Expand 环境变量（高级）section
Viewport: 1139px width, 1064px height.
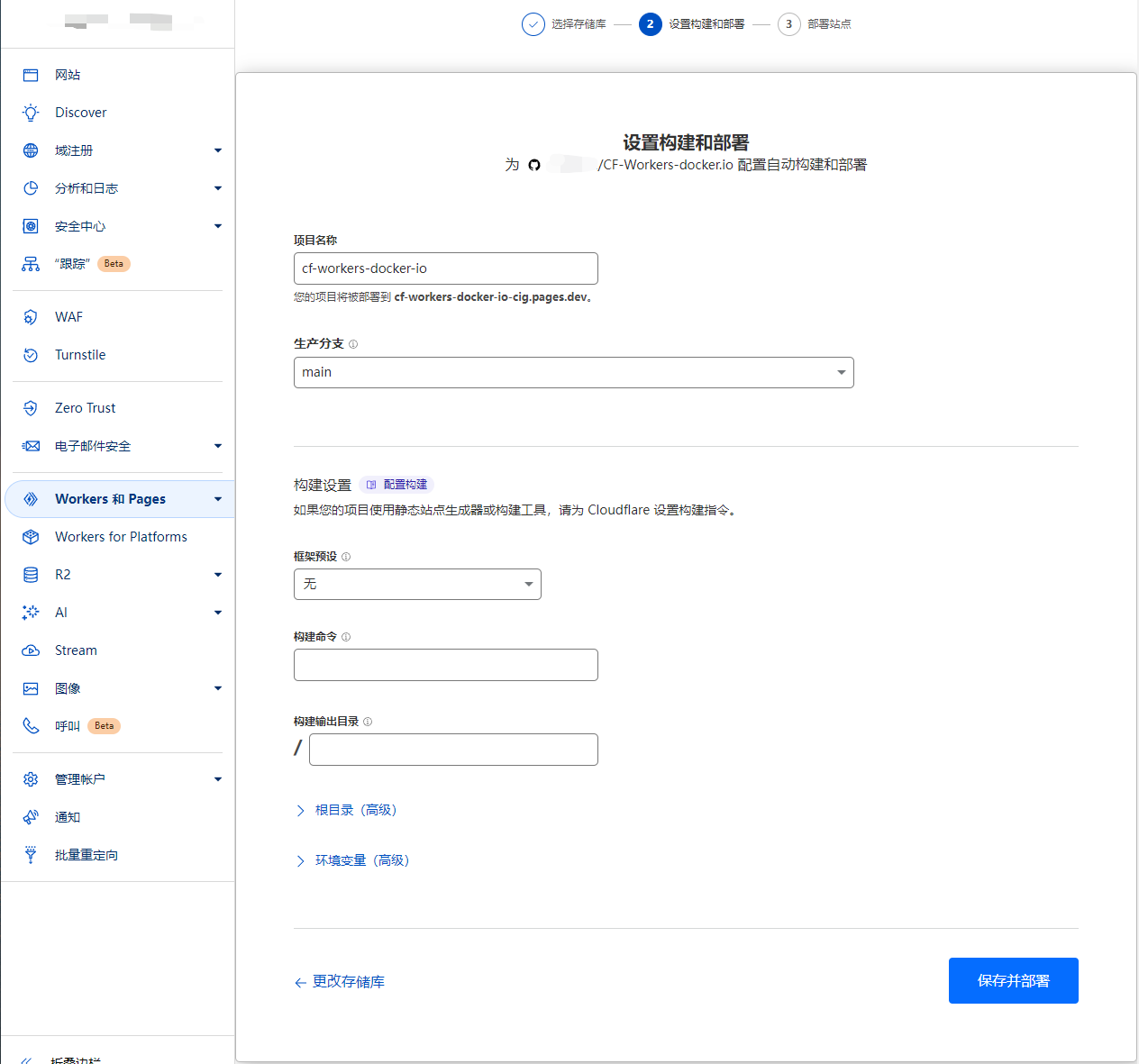353,860
